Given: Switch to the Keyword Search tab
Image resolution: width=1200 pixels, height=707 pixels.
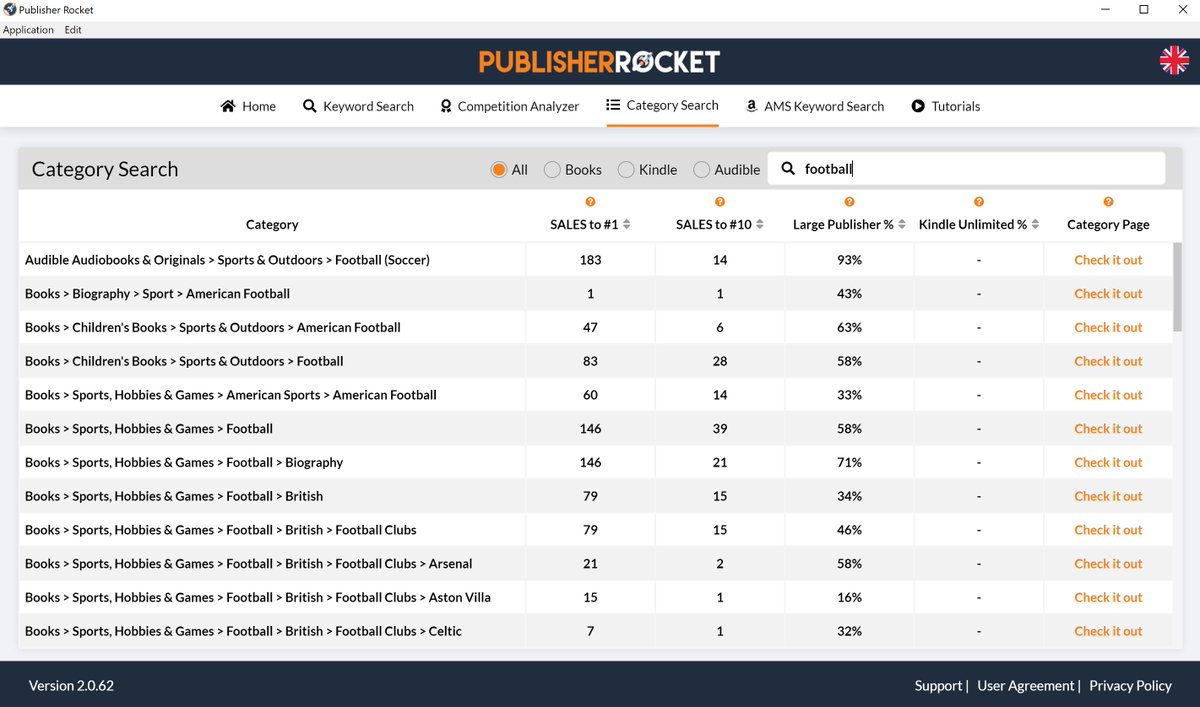Looking at the screenshot, I should [358, 106].
